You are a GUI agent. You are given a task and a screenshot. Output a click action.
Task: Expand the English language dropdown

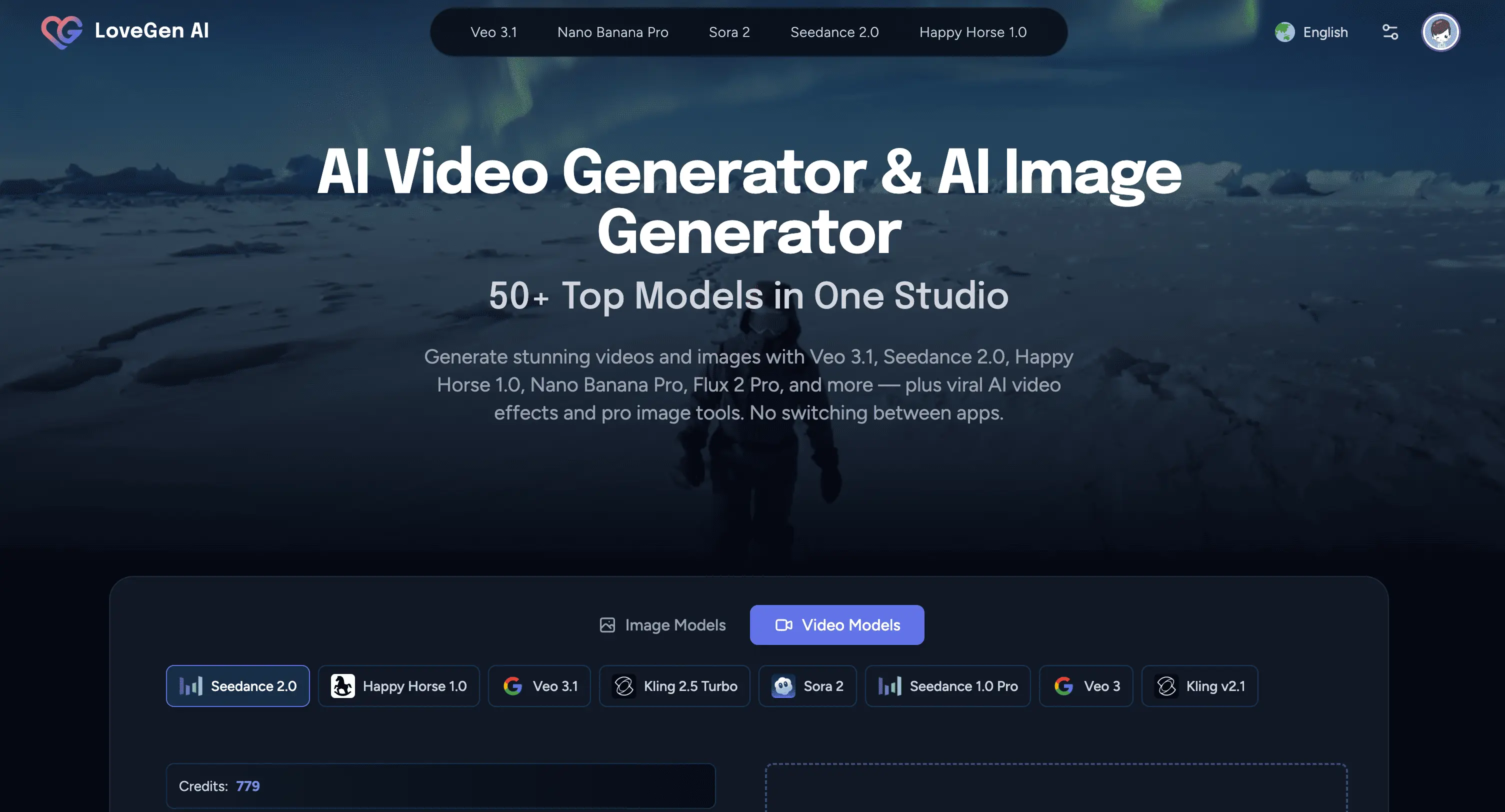1325,32
